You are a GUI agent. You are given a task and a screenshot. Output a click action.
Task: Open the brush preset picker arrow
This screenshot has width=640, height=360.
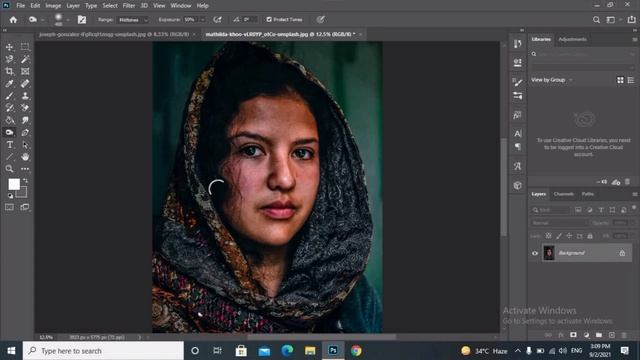point(68,20)
